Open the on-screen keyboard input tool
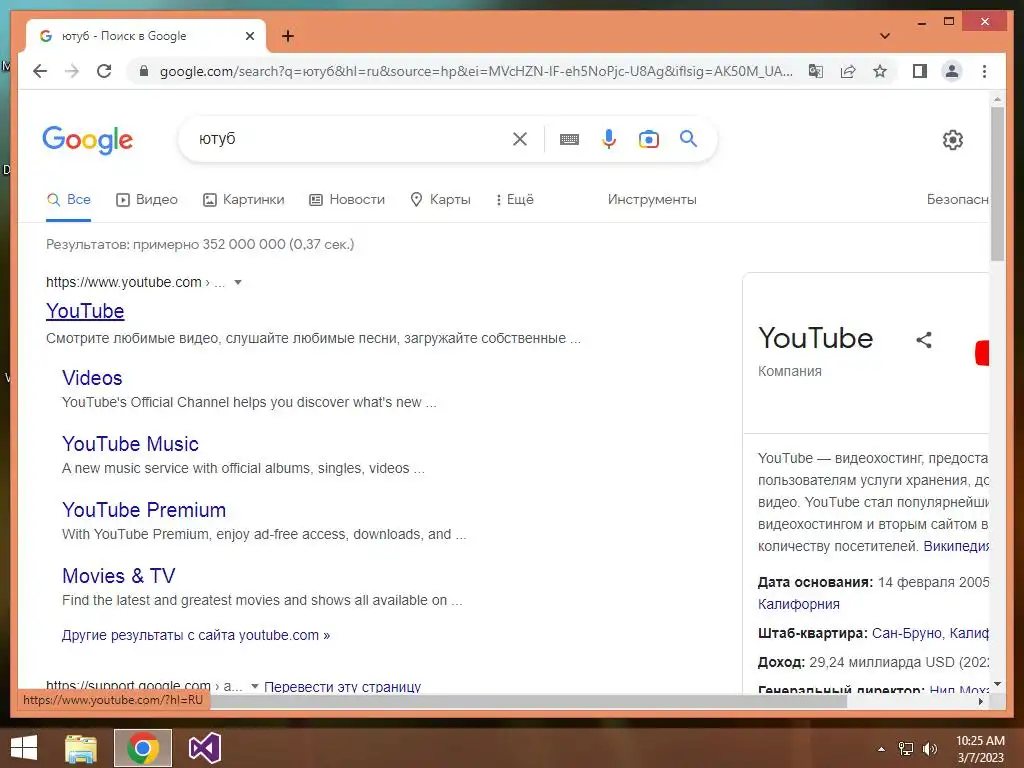 (569, 139)
